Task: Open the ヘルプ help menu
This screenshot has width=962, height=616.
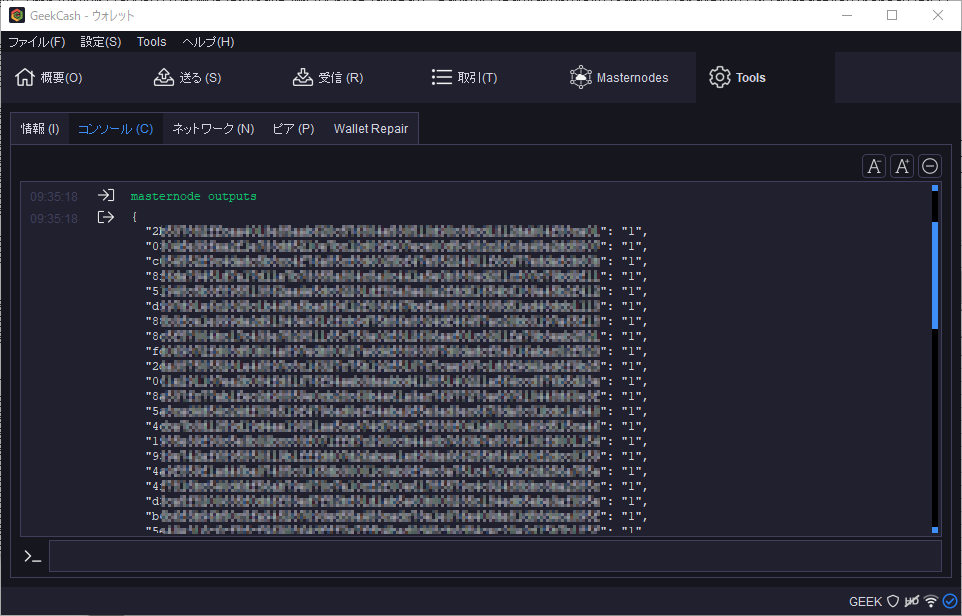Action: click(x=208, y=42)
